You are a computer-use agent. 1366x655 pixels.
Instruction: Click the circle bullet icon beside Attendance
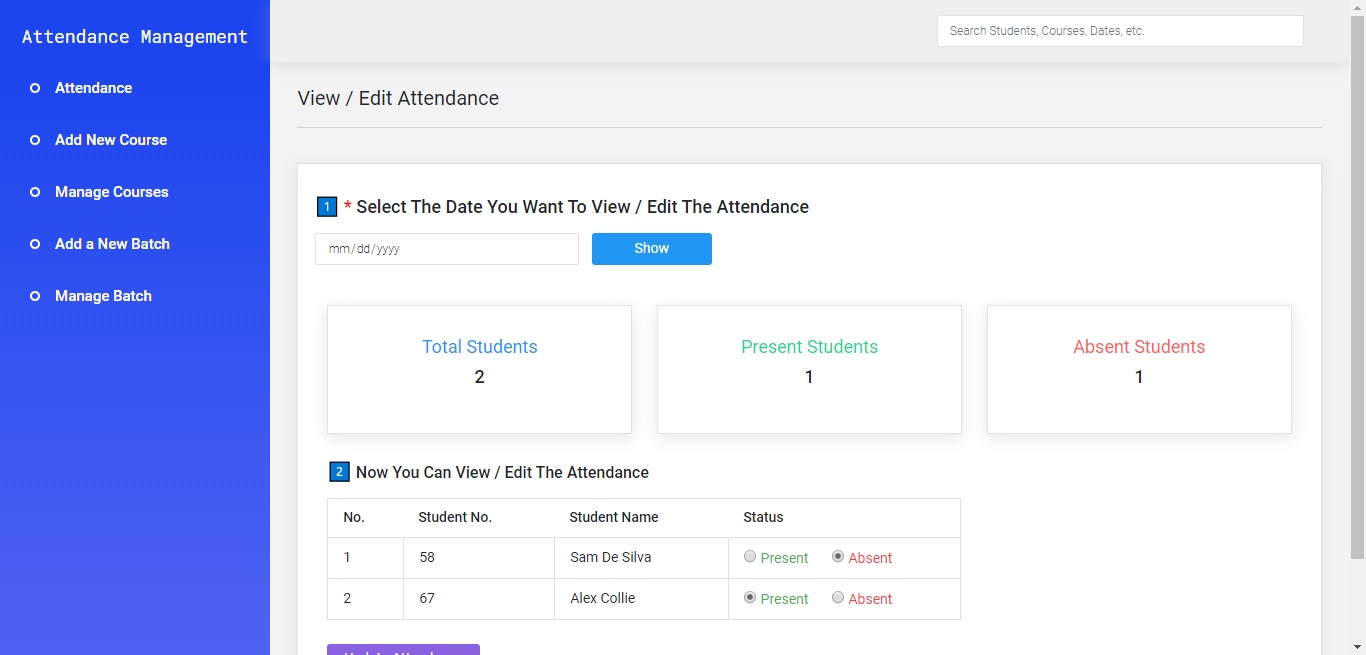point(35,88)
